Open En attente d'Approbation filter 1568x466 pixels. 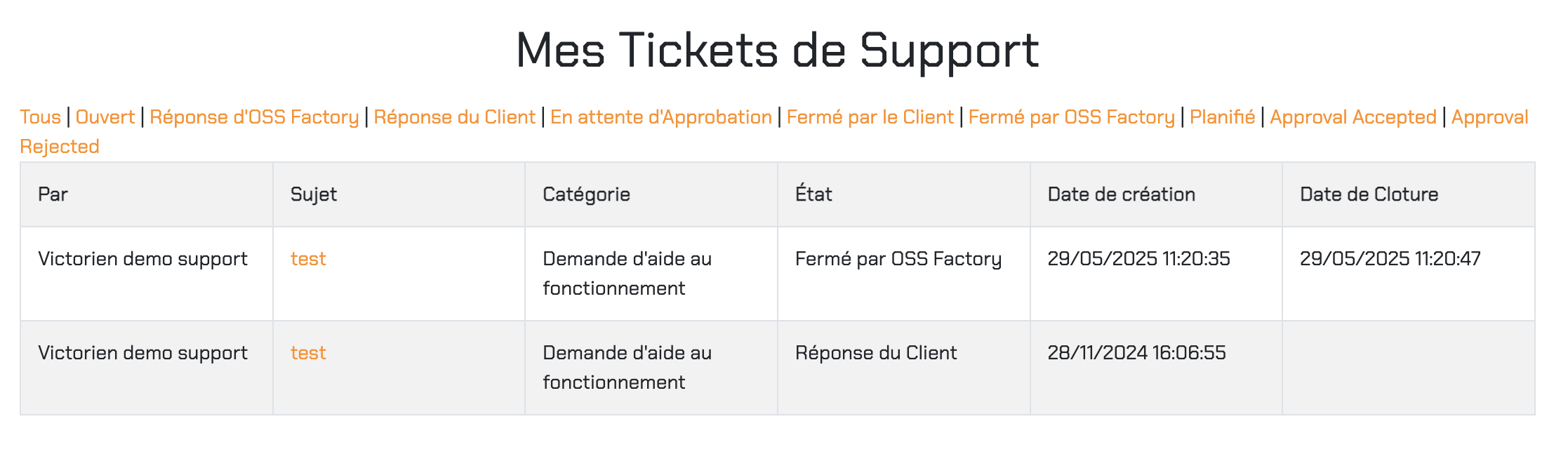pyautogui.click(x=661, y=117)
